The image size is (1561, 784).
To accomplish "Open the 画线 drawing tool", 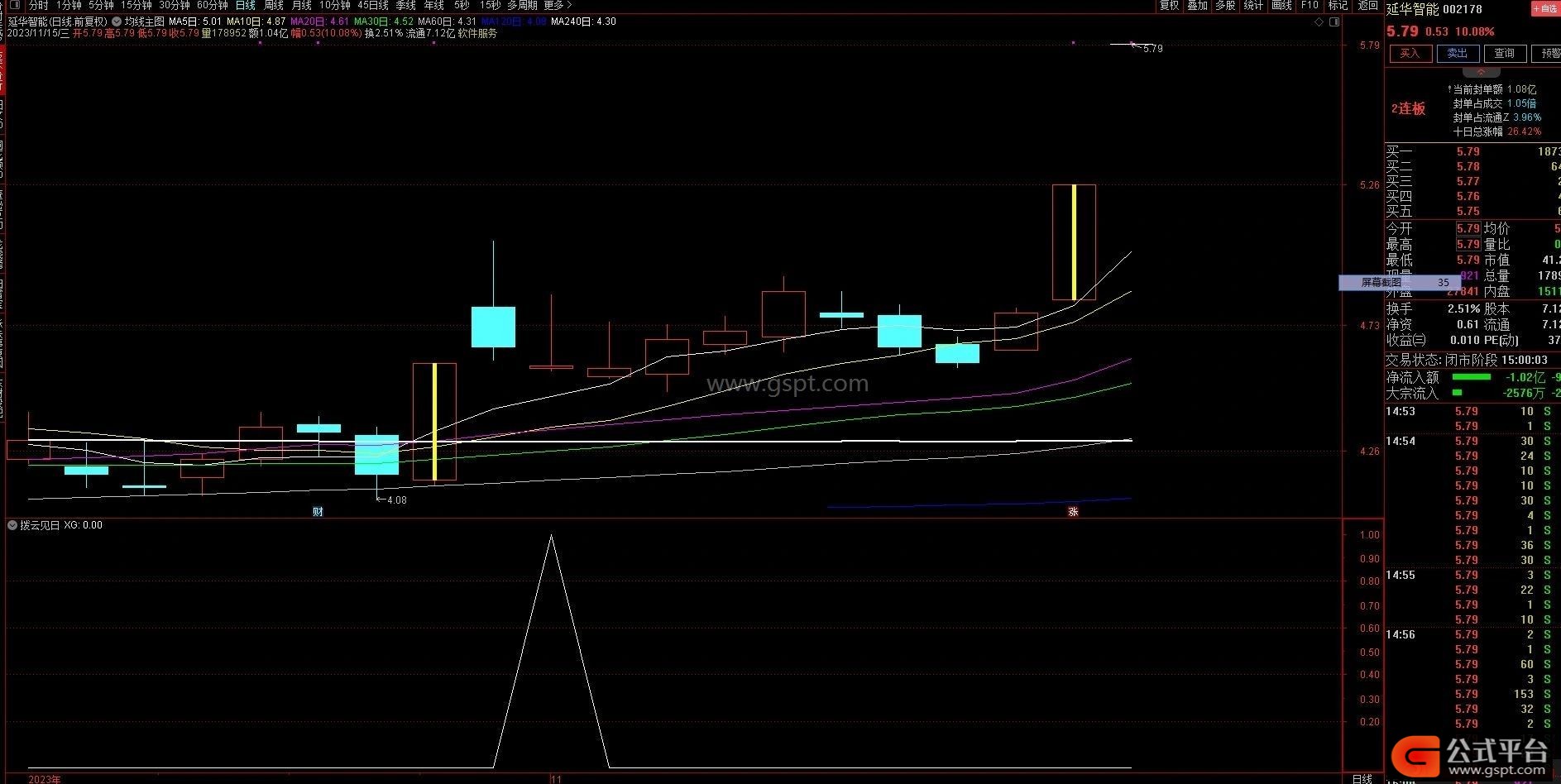I will coord(1282,5).
